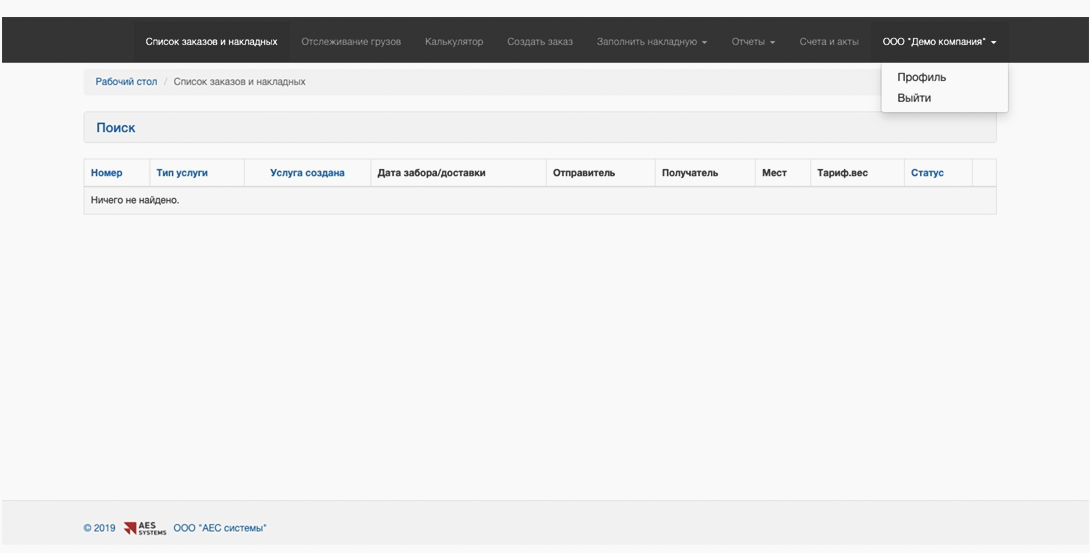Select Профиль from the account menu
The image size is (1090, 553).
pos(921,77)
